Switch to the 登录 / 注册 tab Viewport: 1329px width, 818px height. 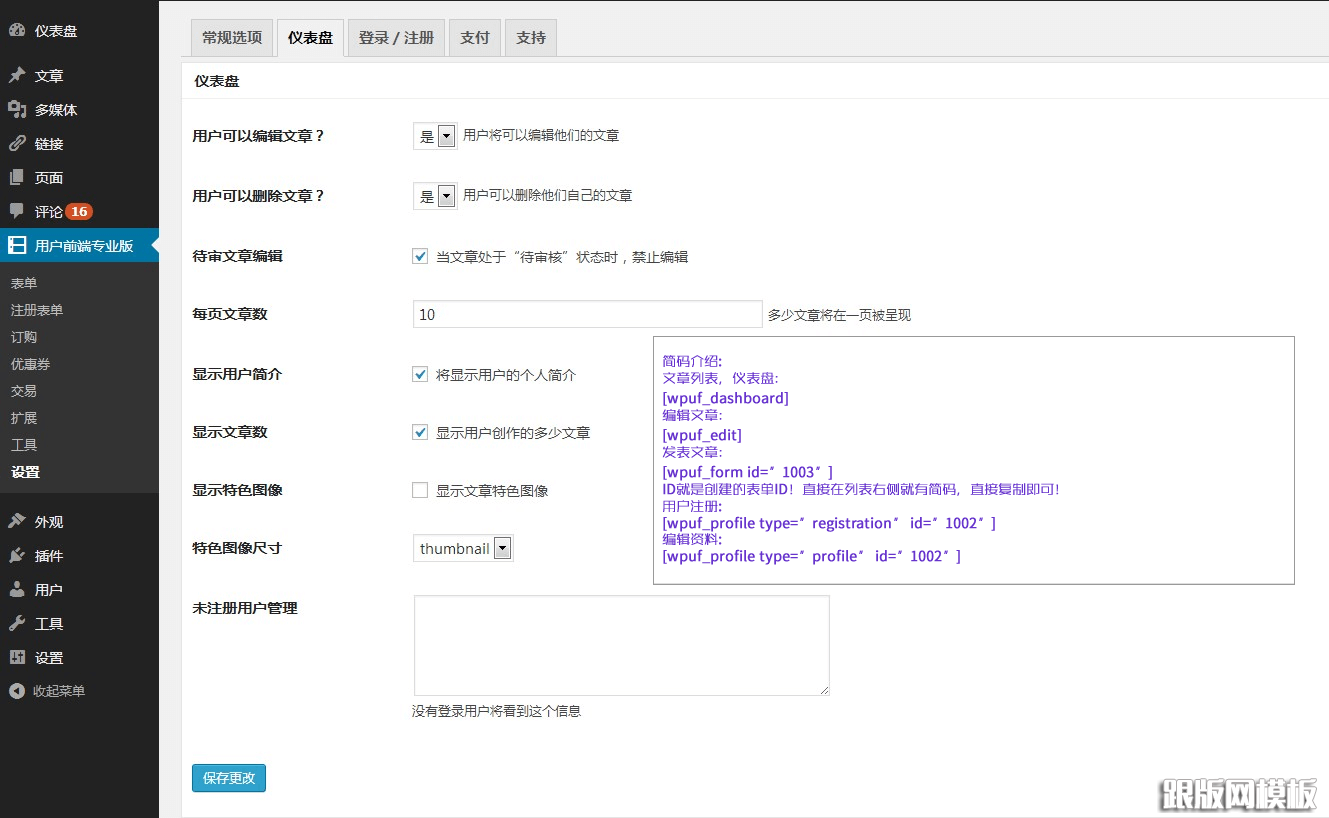coord(395,37)
